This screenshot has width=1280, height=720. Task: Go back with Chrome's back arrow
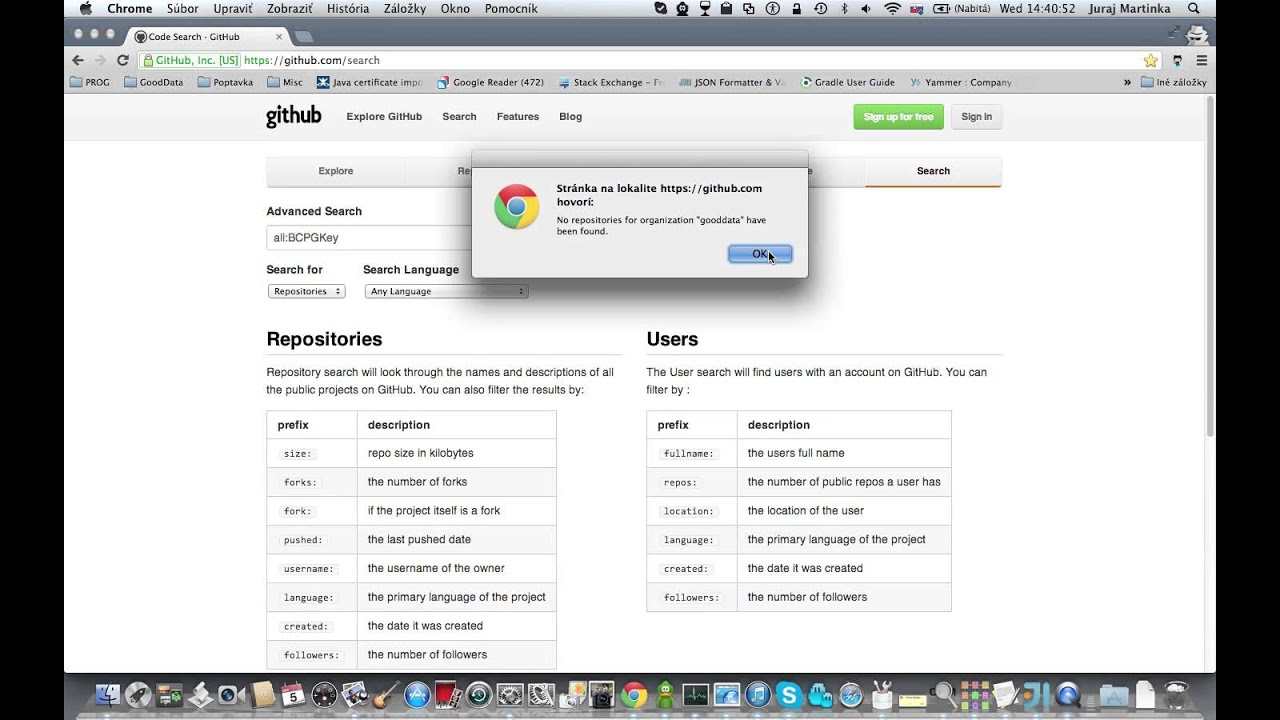(x=78, y=60)
